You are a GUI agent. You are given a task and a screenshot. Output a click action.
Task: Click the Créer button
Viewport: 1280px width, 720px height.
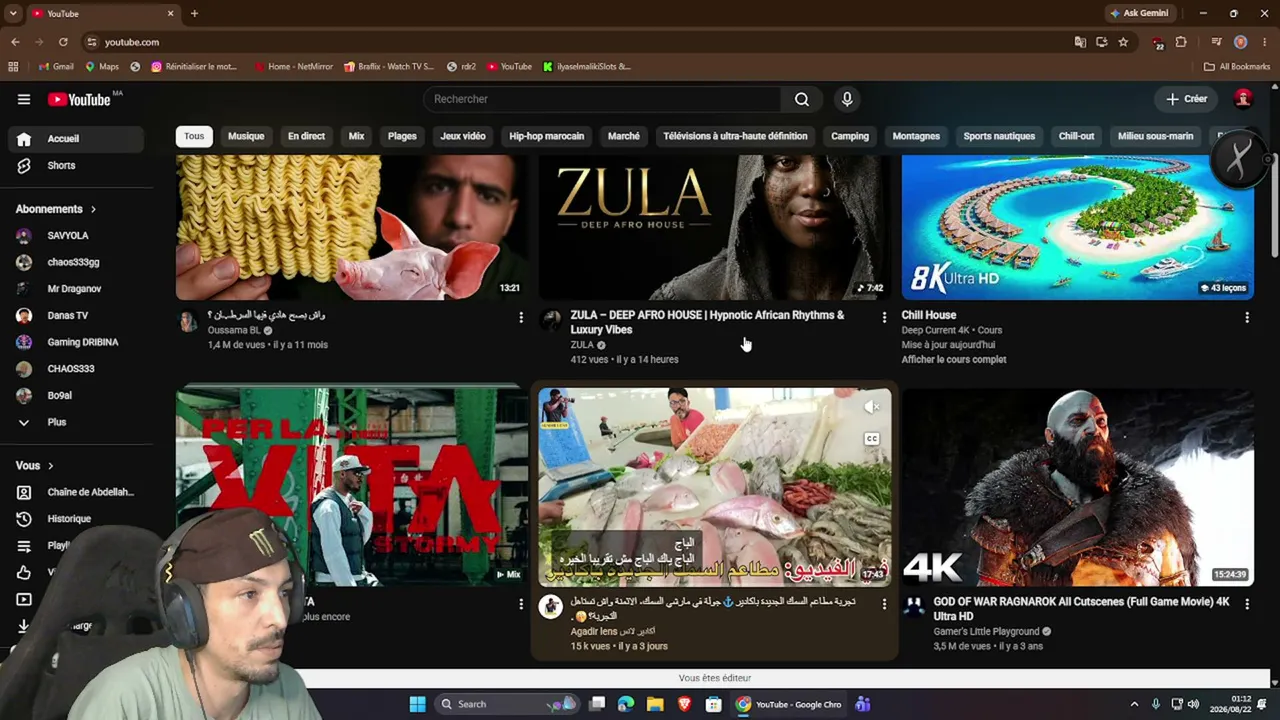[1187, 99]
